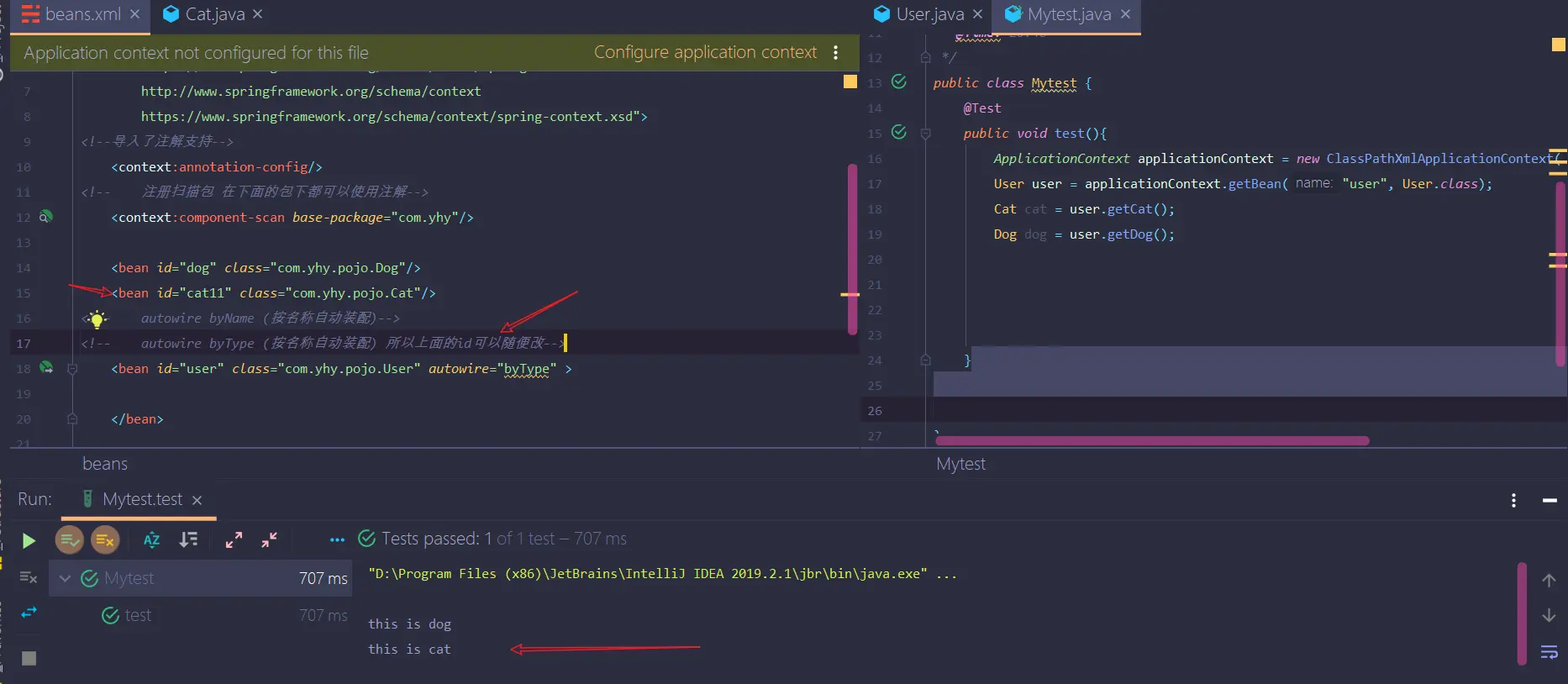Open the Mytest.test run tab
Image resolution: width=1568 pixels, height=684 pixels.
pyautogui.click(x=142, y=499)
